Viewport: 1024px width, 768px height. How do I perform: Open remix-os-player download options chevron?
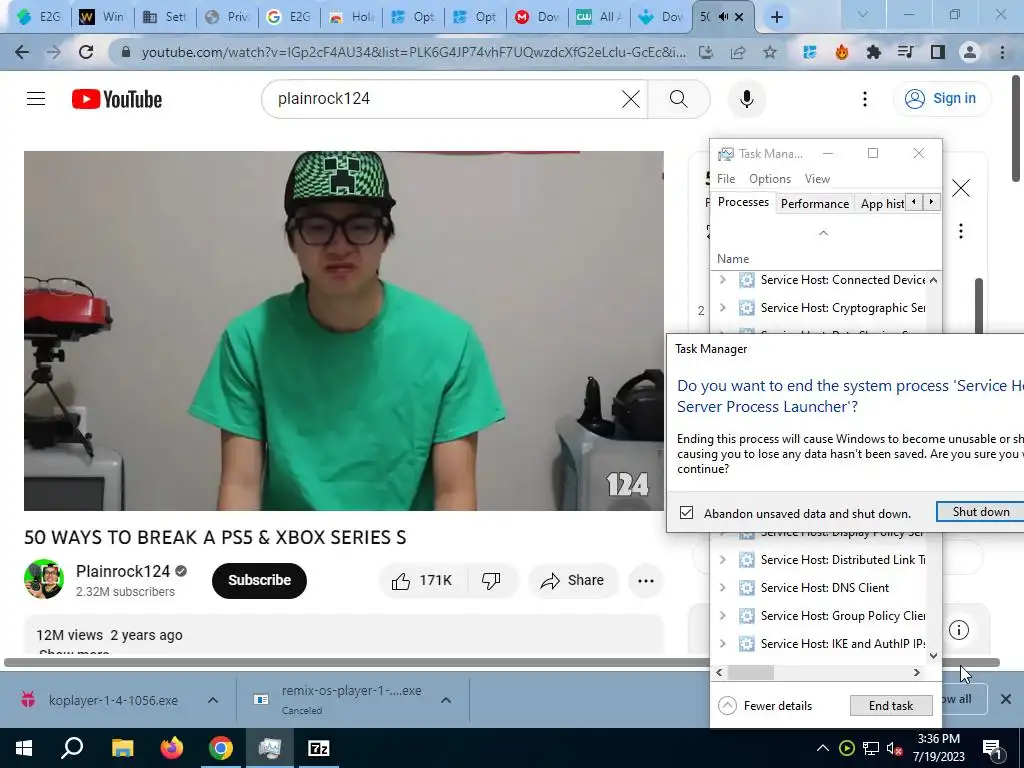click(x=446, y=700)
